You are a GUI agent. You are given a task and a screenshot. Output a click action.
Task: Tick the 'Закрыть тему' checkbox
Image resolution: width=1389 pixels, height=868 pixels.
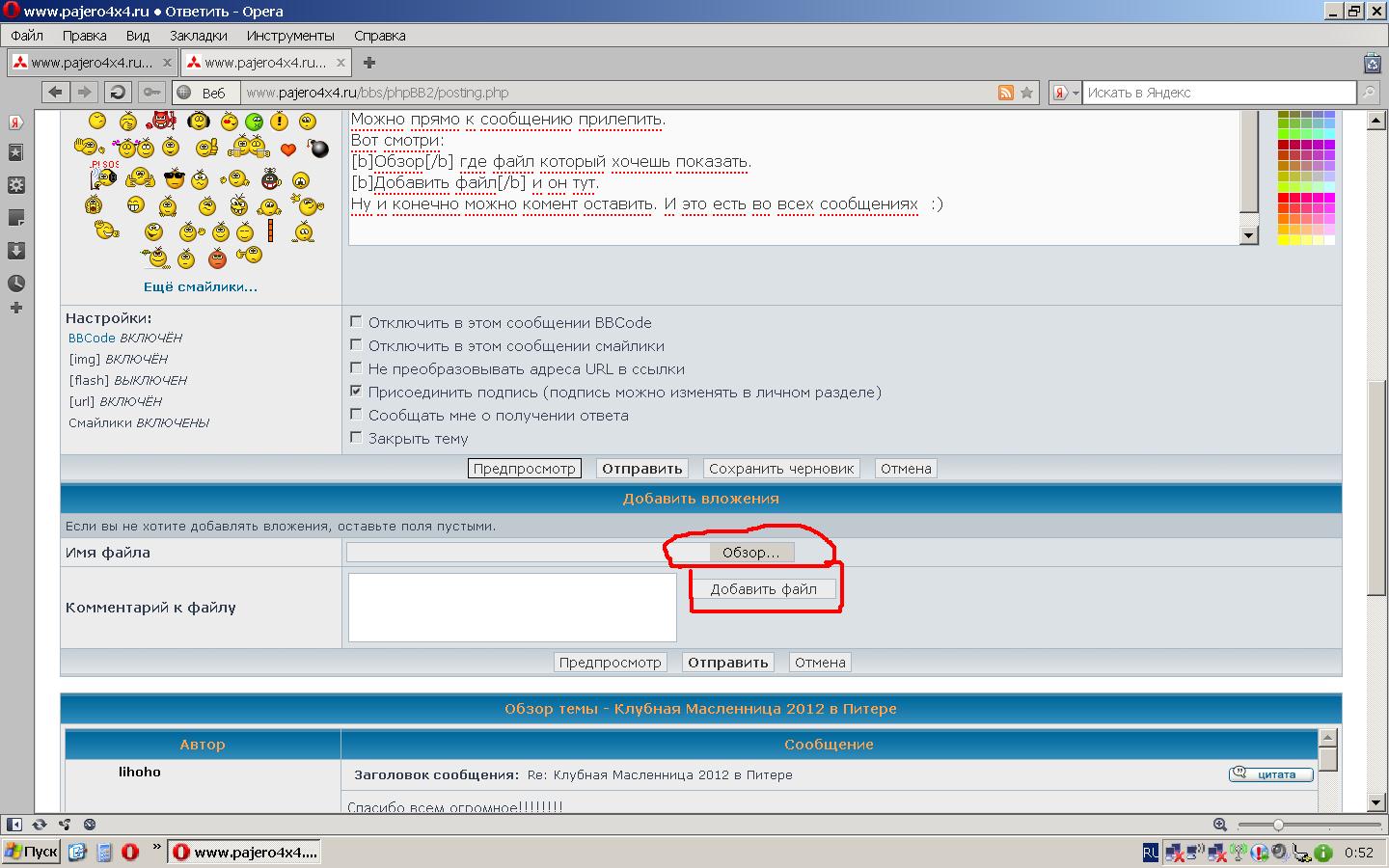pyautogui.click(x=356, y=438)
